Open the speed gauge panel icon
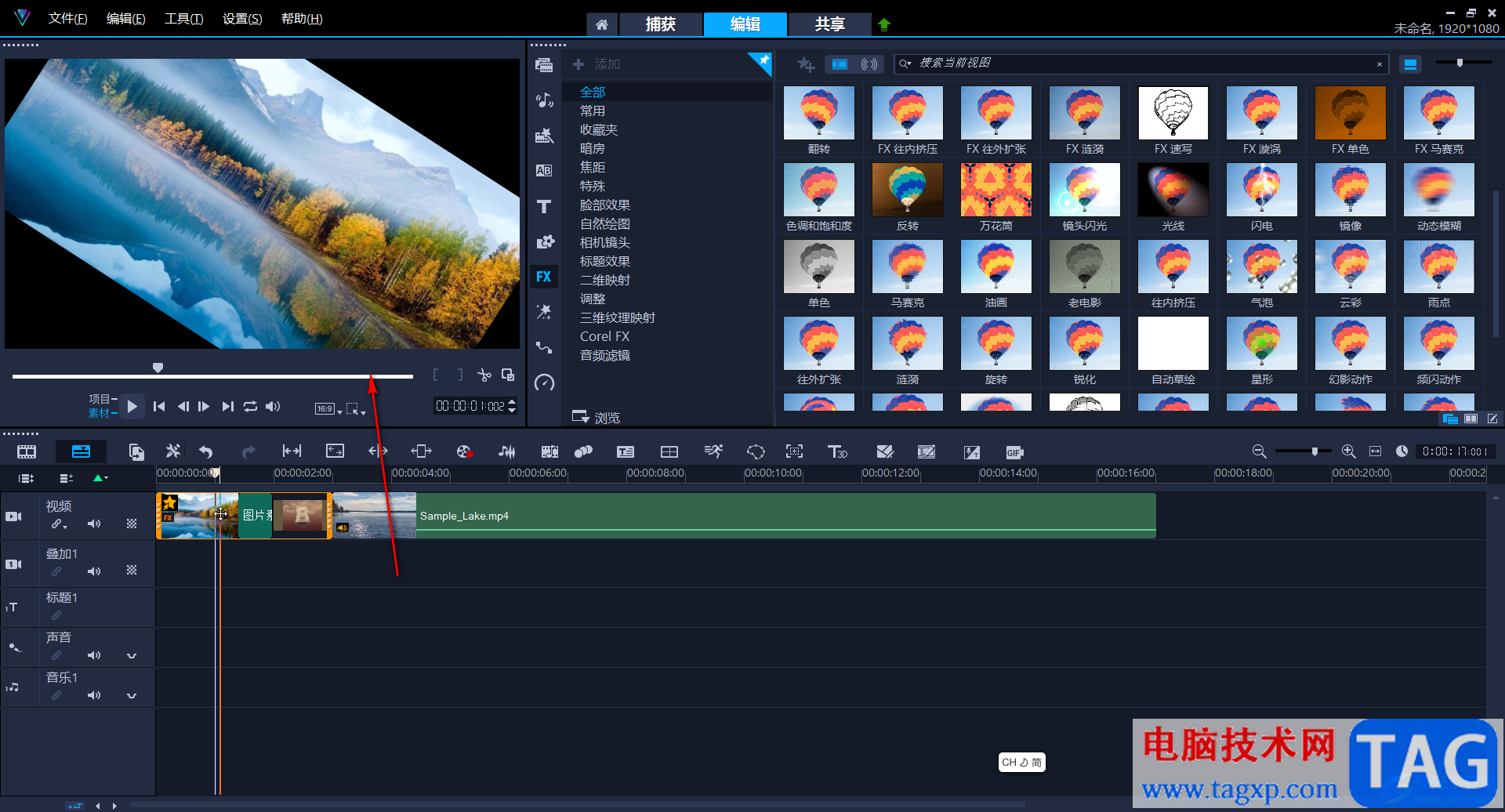1505x812 pixels. pyautogui.click(x=544, y=382)
